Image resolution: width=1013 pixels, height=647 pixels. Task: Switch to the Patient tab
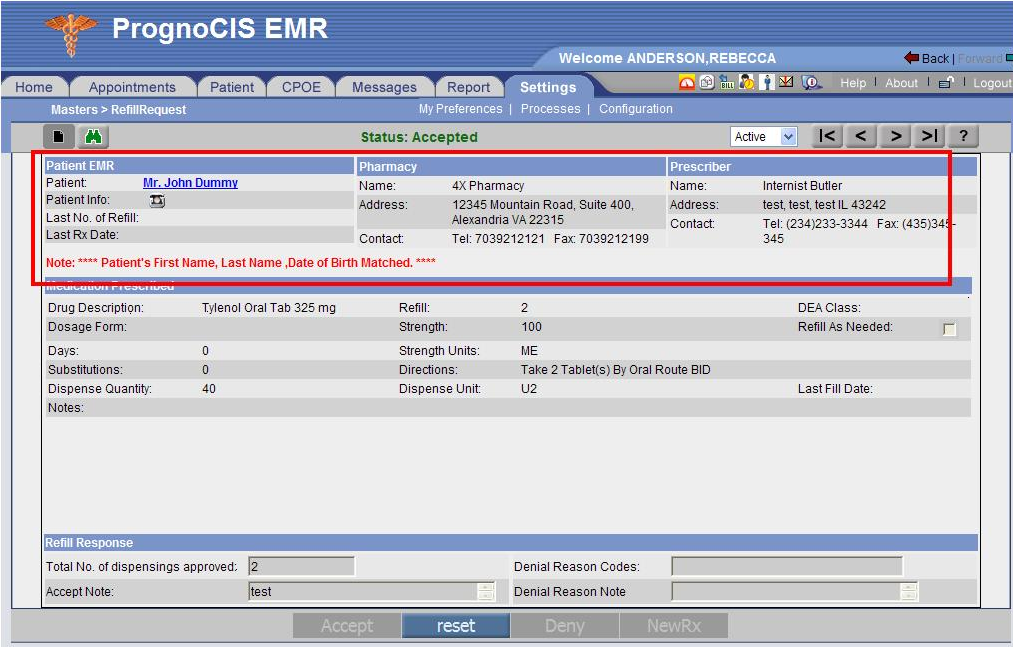click(x=232, y=87)
